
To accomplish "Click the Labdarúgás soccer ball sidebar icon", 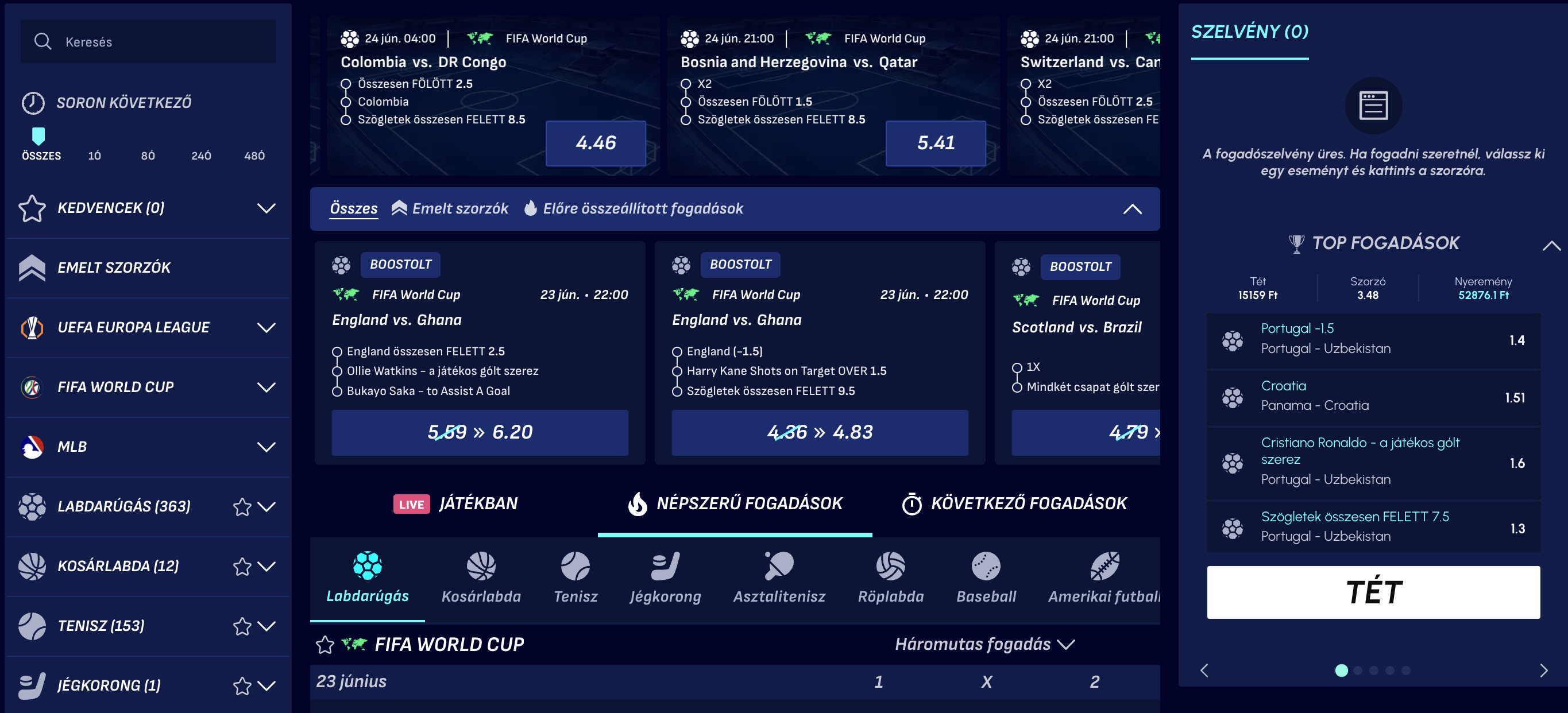I will coord(32,506).
